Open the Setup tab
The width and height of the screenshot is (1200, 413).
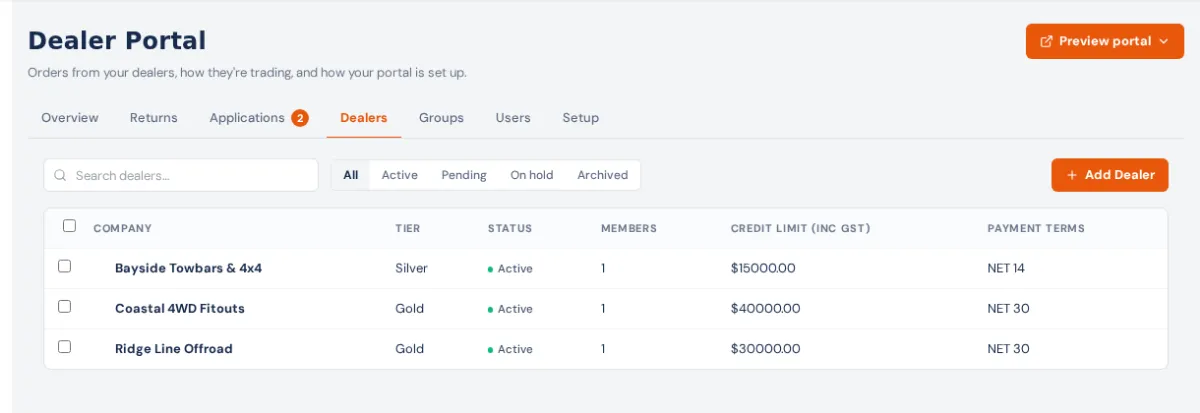click(580, 118)
